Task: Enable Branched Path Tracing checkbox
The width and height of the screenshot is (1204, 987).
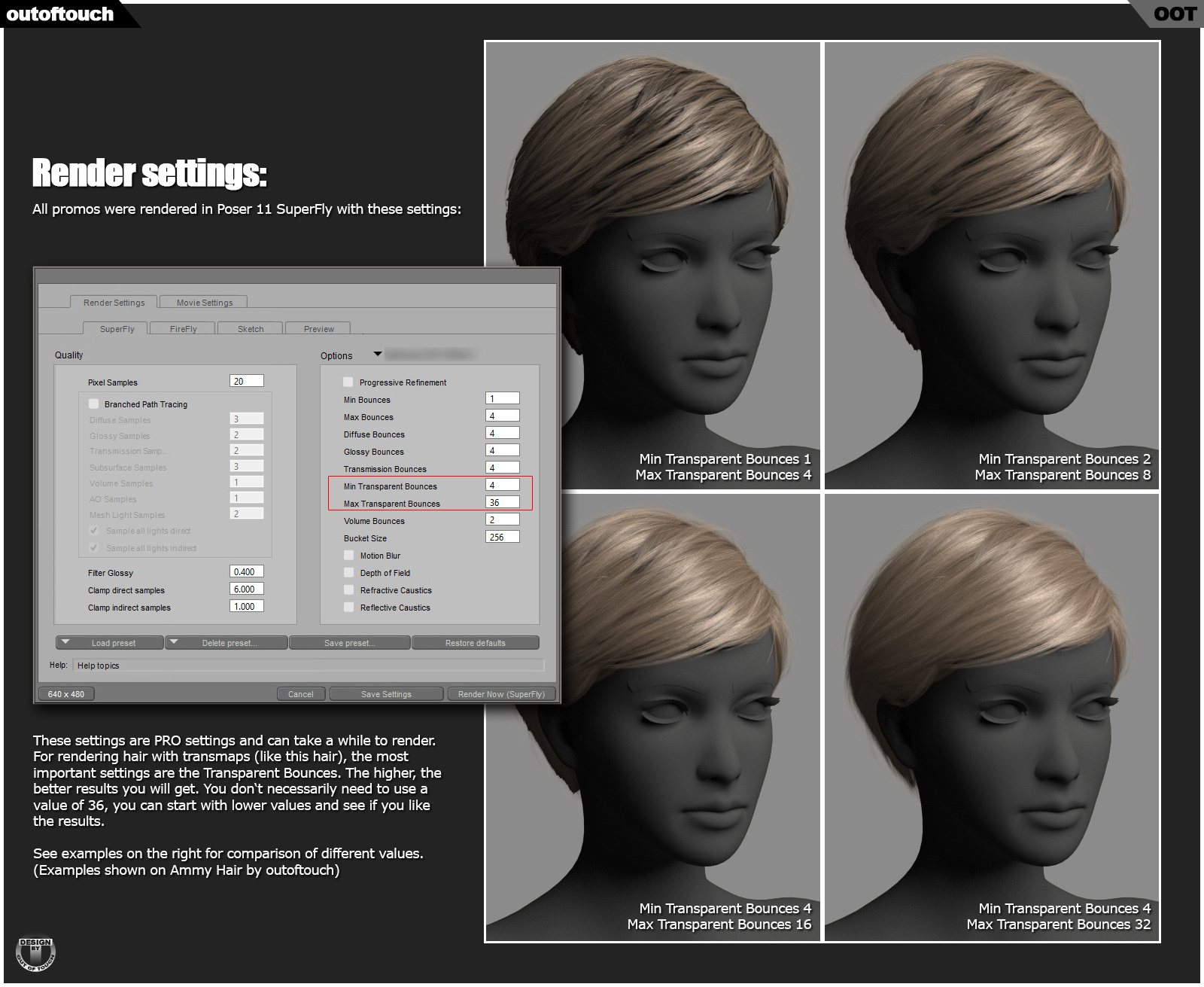Action: [x=94, y=404]
